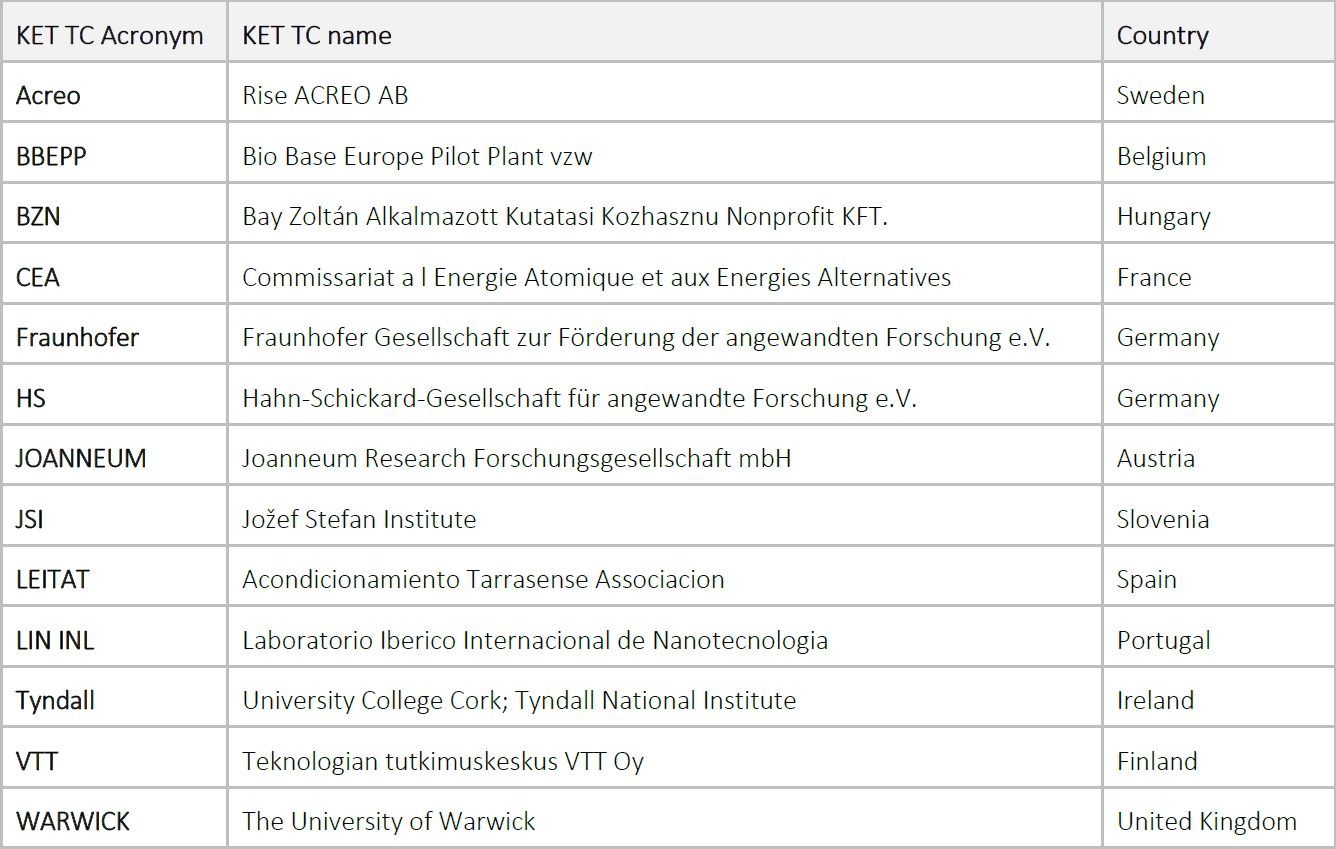Select the BBEPP acronym cell
The image size is (1336, 849).
[x=51, y=157]
